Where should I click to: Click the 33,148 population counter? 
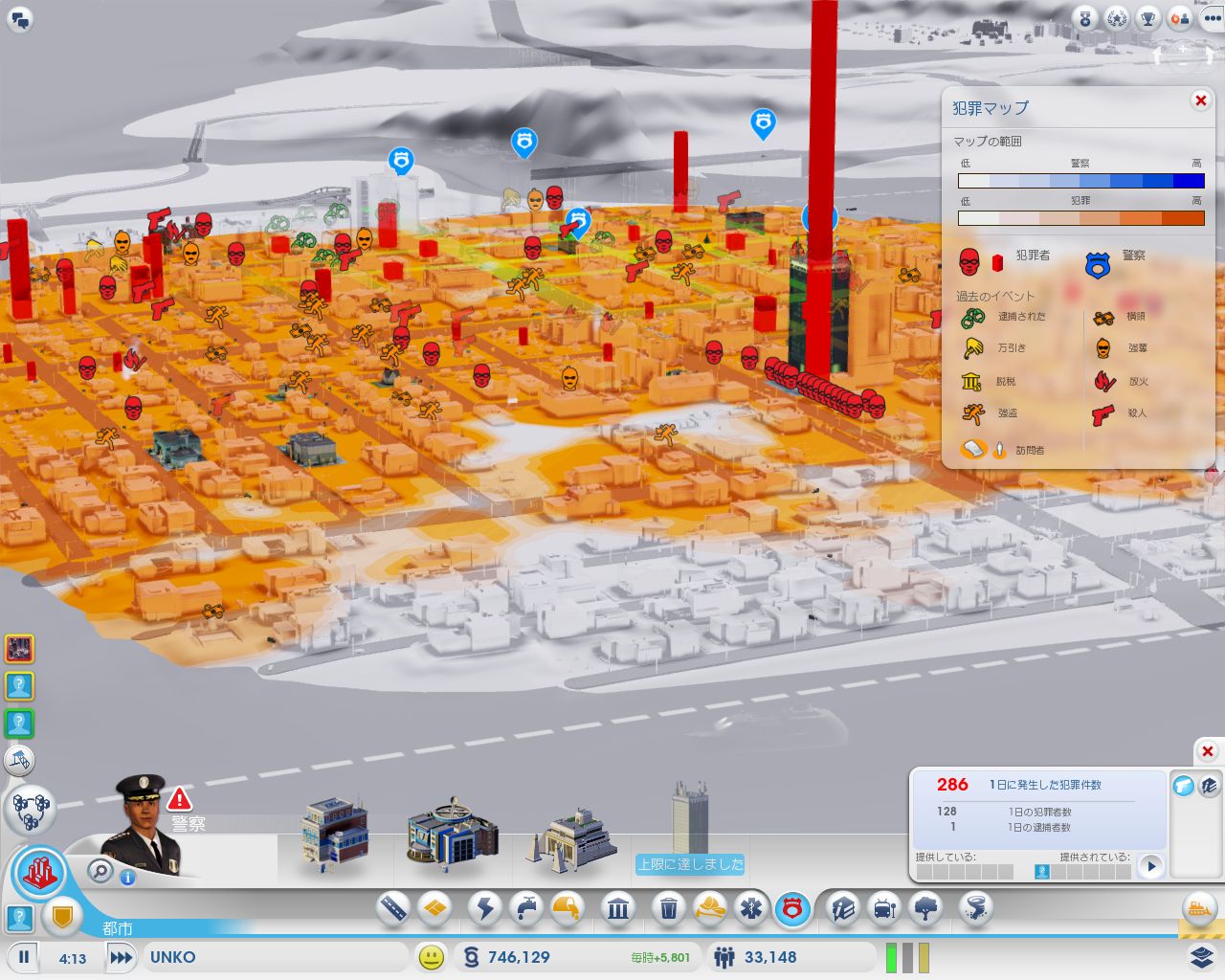tap(770, 957)
